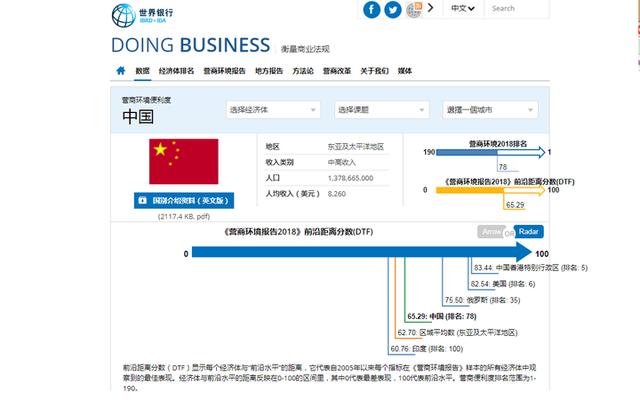The width and height of the screenshot is (640, 400).
Task: Click the 83.44 中国香港特别行政区 label
Action: [531, 268]
